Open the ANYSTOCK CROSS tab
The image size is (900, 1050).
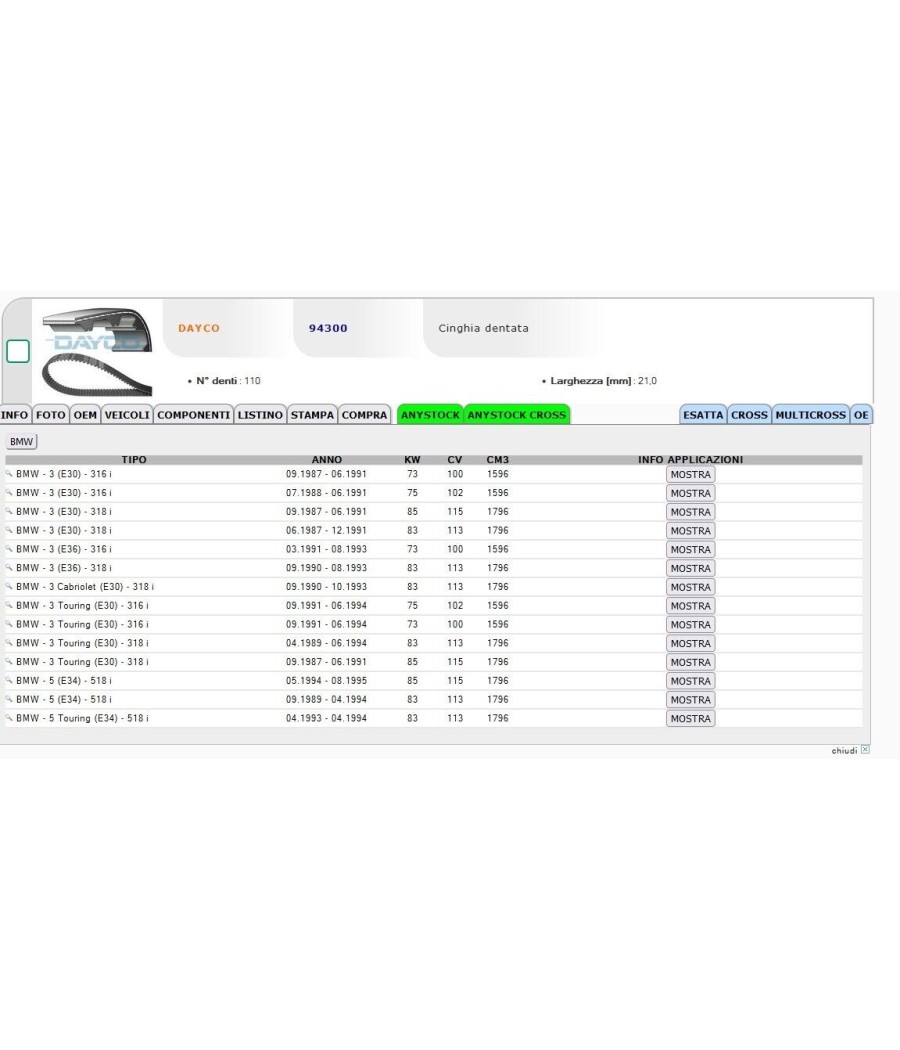click(x=517, y=415)
